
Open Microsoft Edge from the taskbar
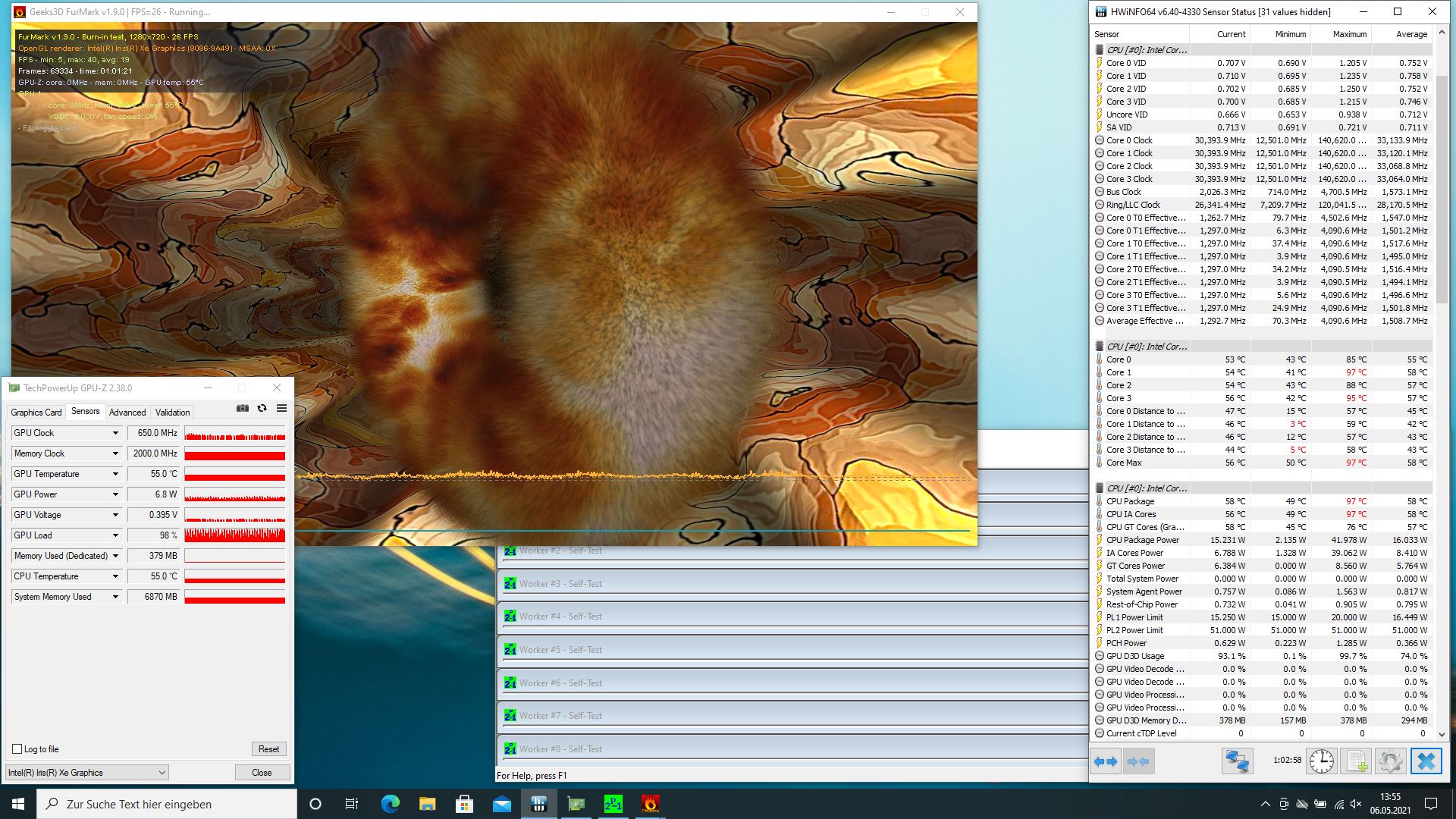(x=390, y=804)
